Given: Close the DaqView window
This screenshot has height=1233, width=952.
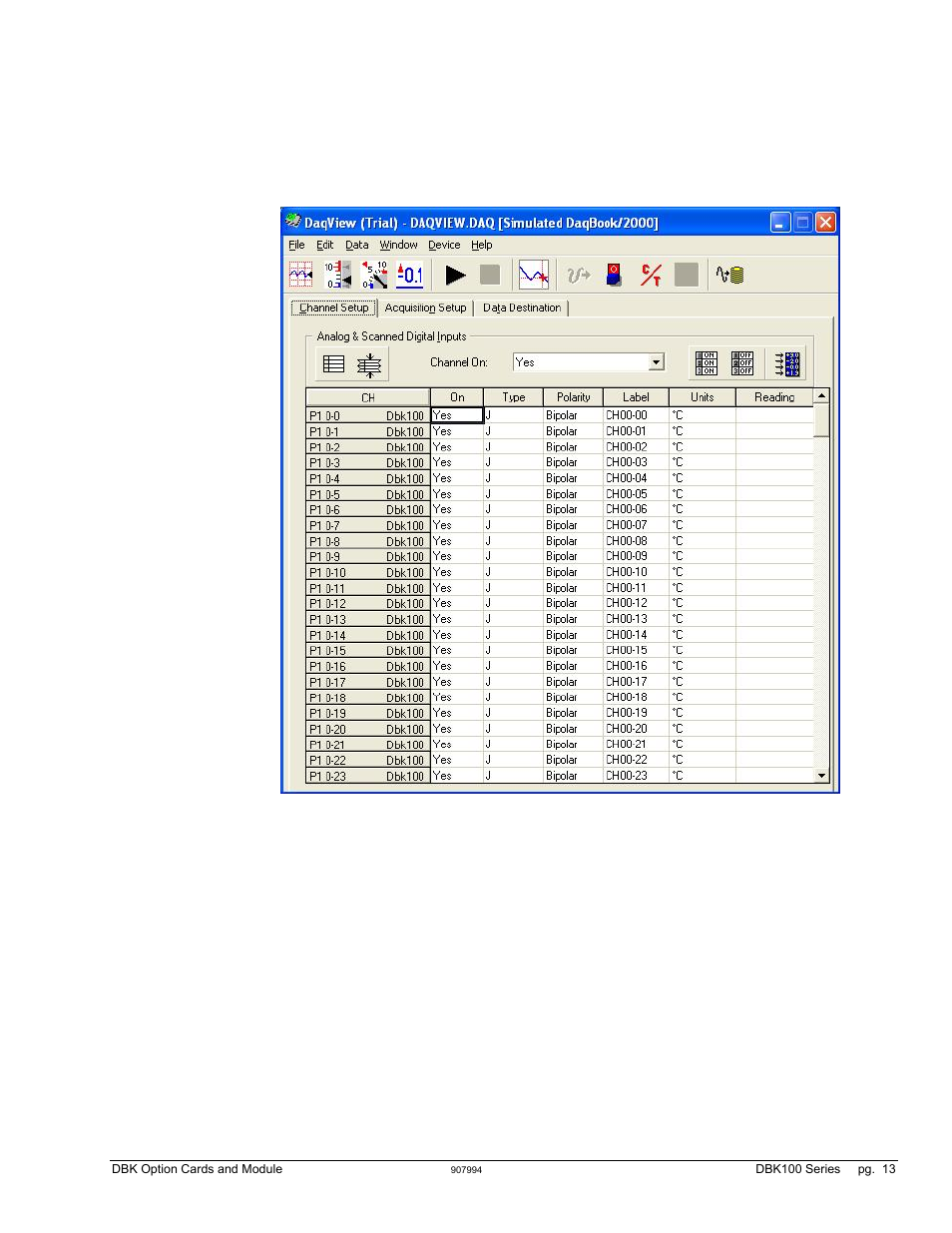Looking at the screenshot, I should pyautogui.click(x=825, y=222).
